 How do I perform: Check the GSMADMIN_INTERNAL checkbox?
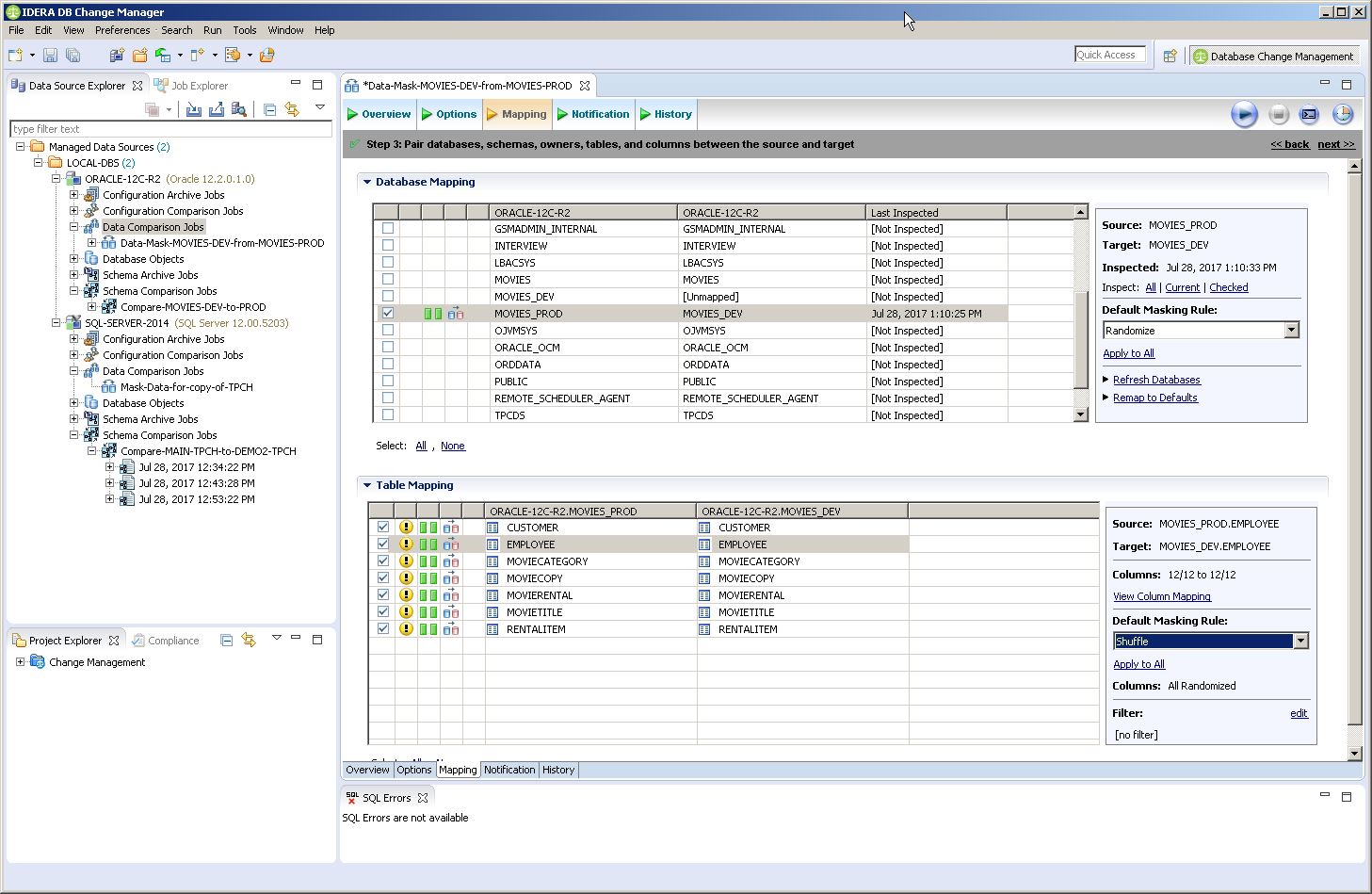388,229
